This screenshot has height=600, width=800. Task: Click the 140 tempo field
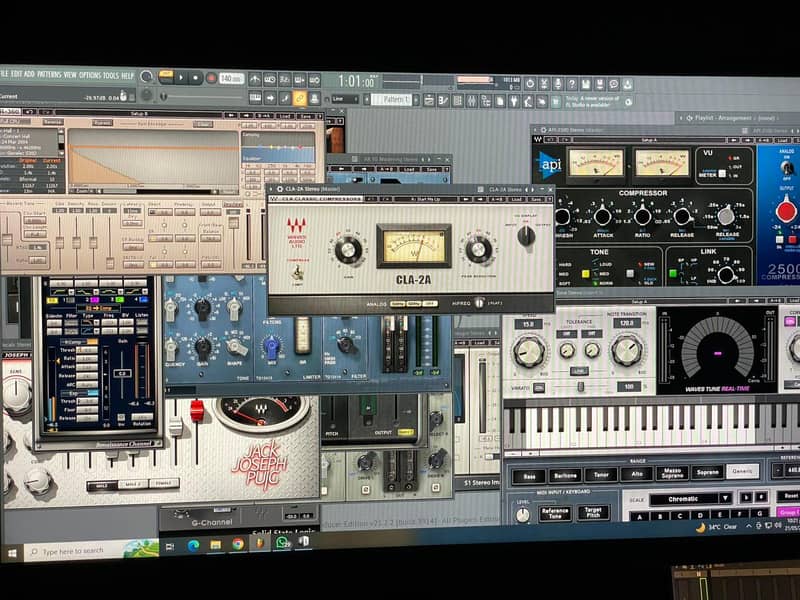point(231,79)
